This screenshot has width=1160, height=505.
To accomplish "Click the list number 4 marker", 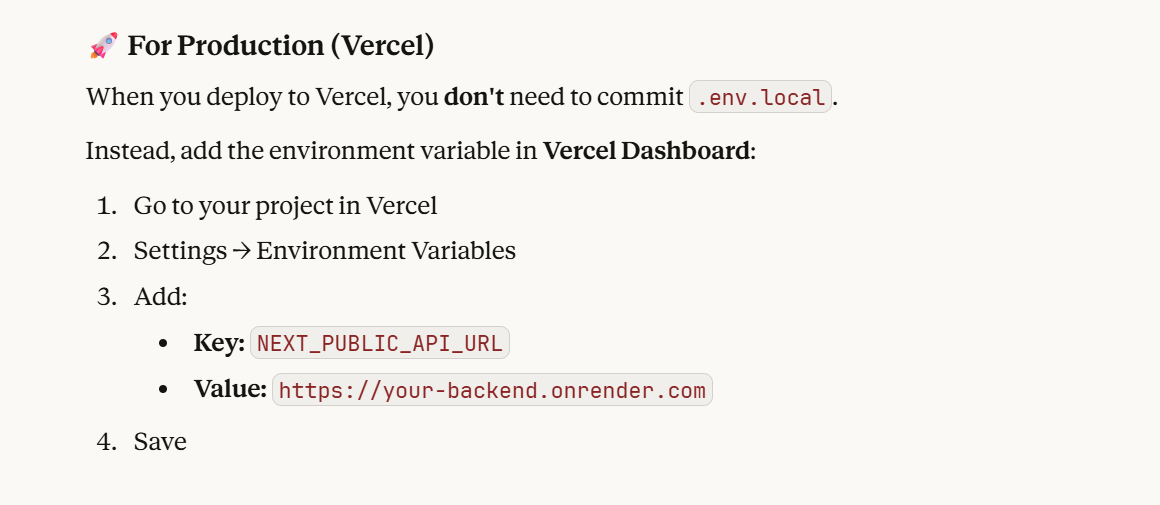I will click(x=105, y=441).
